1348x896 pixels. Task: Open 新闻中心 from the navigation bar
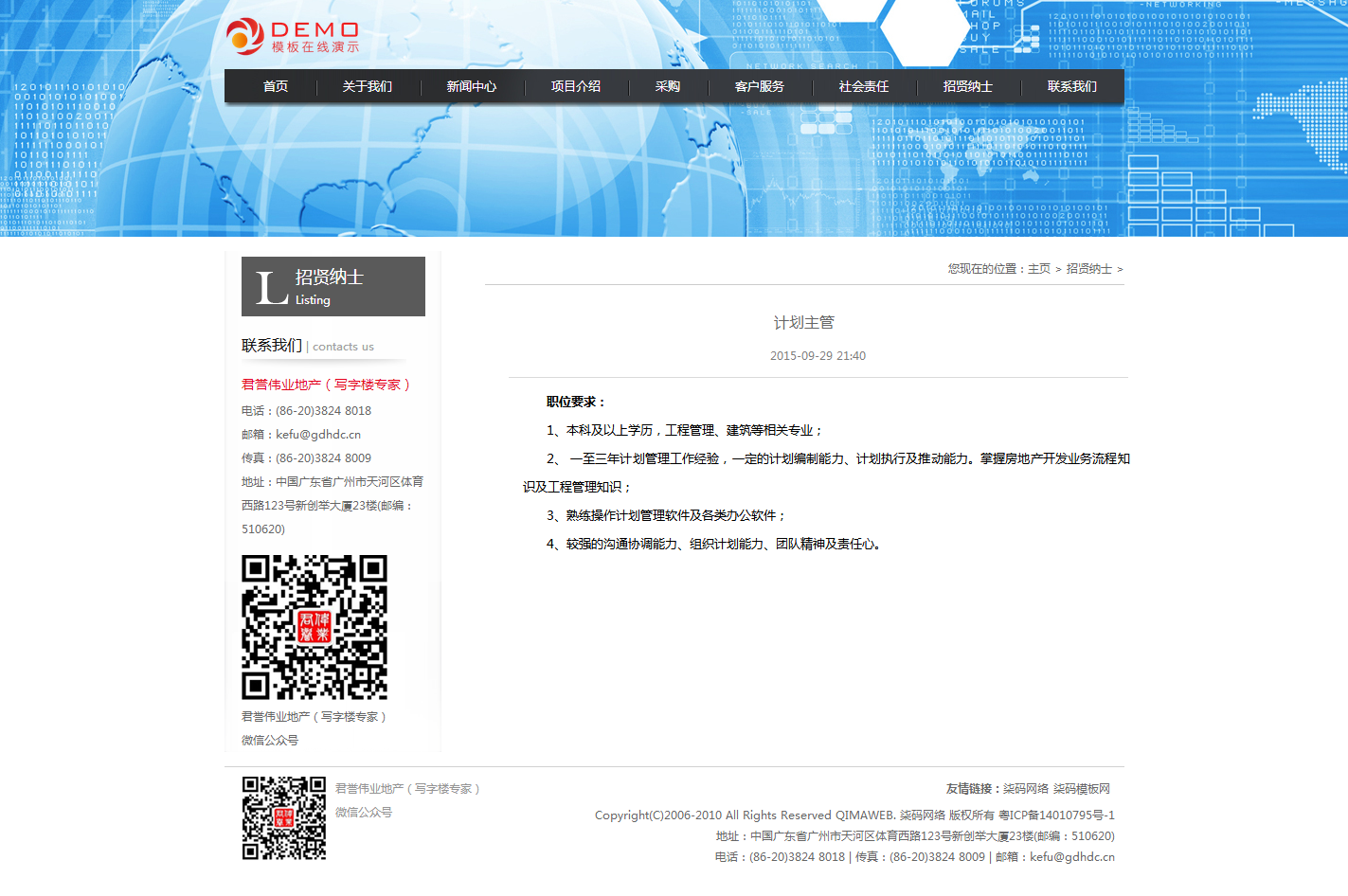tap(471, 86)
